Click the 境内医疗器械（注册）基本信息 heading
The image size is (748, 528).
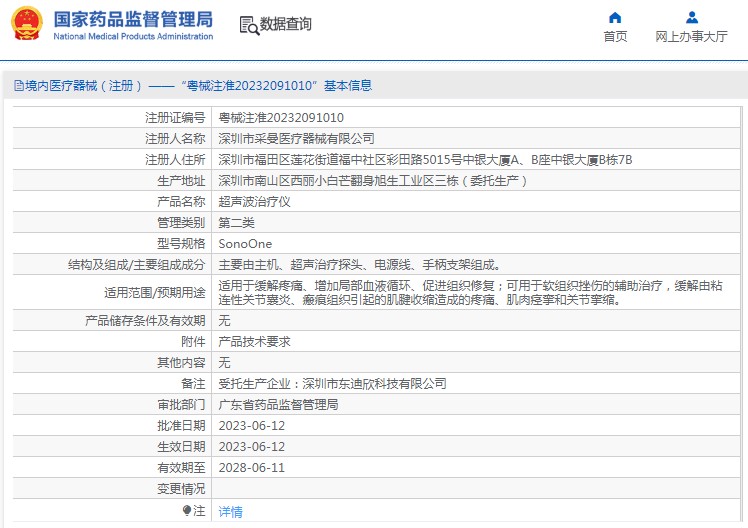tap(198, 86)
